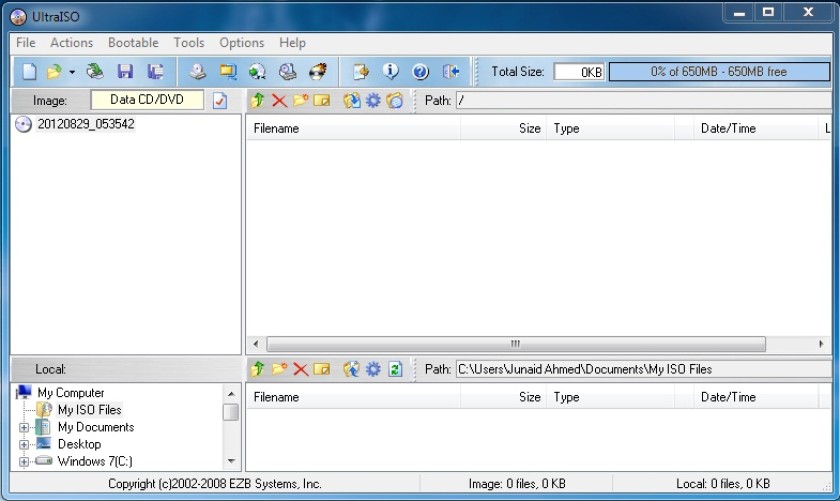Click New Folder icon in the image toolbar

pos(301,100)
